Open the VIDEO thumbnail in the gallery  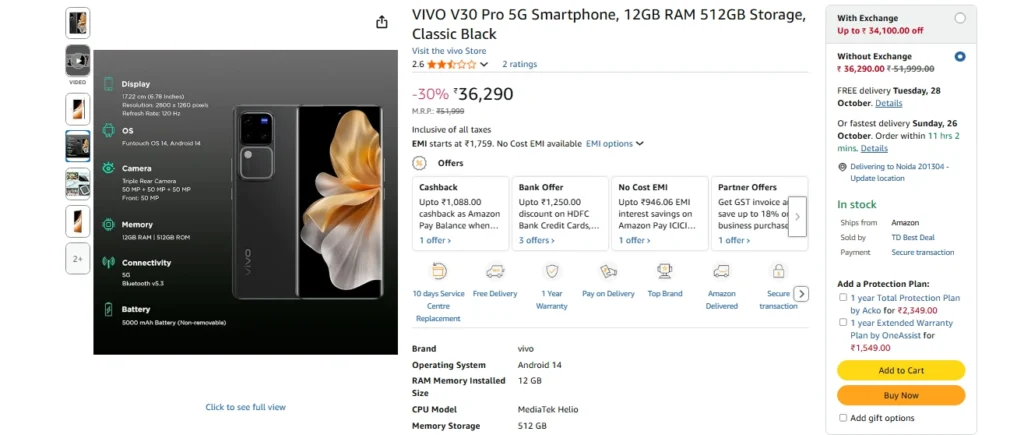(77, 61)
